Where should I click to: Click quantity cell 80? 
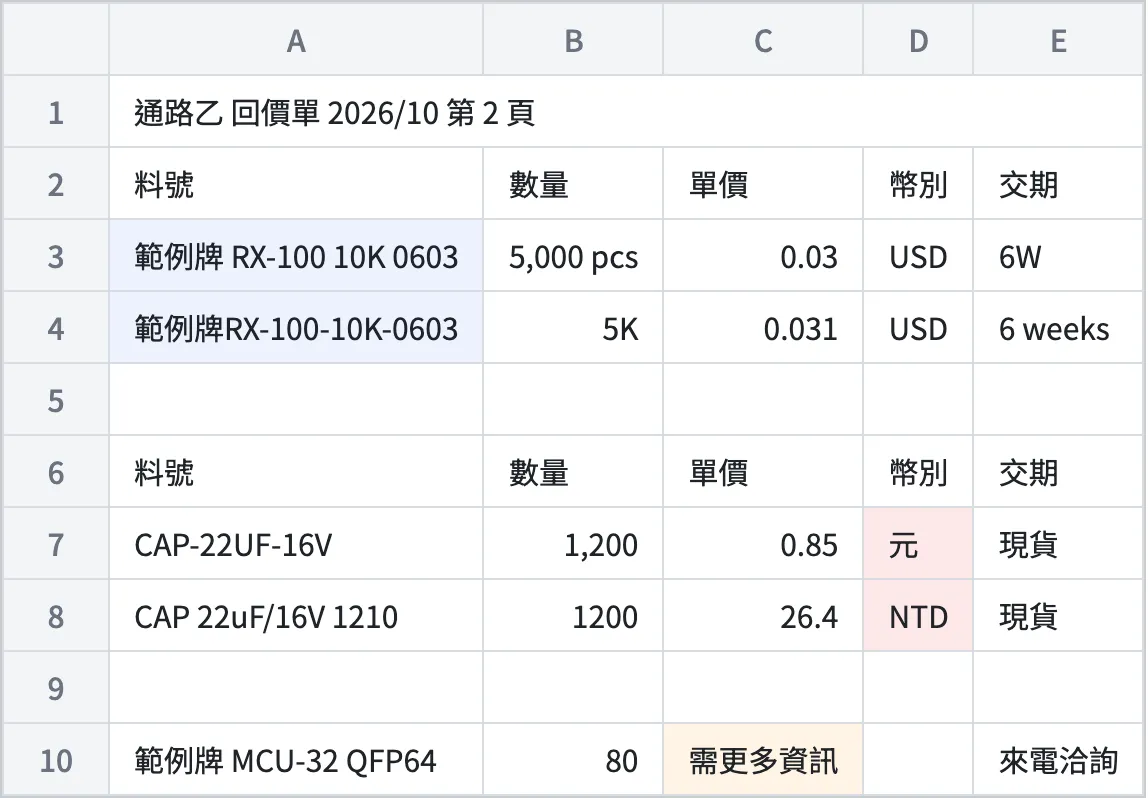573,759
